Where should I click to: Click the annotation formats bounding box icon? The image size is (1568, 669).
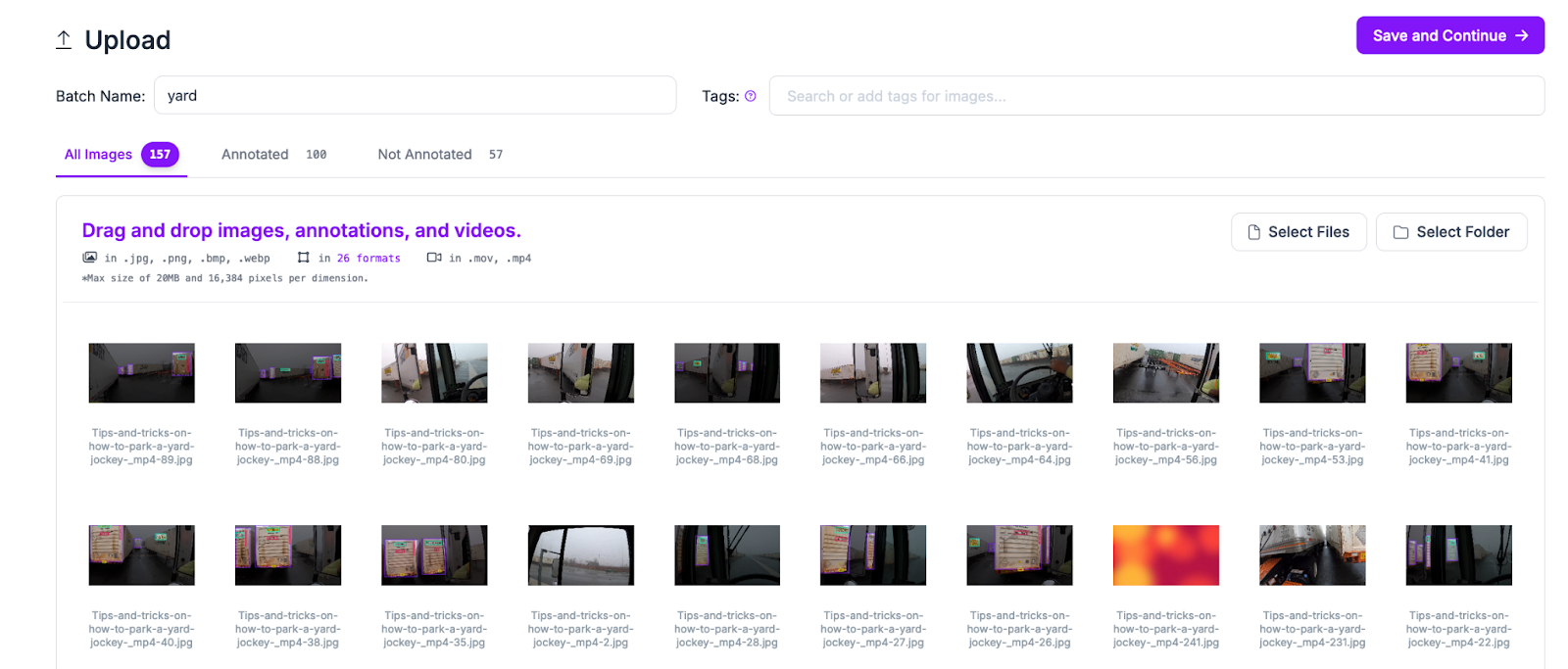304,258
